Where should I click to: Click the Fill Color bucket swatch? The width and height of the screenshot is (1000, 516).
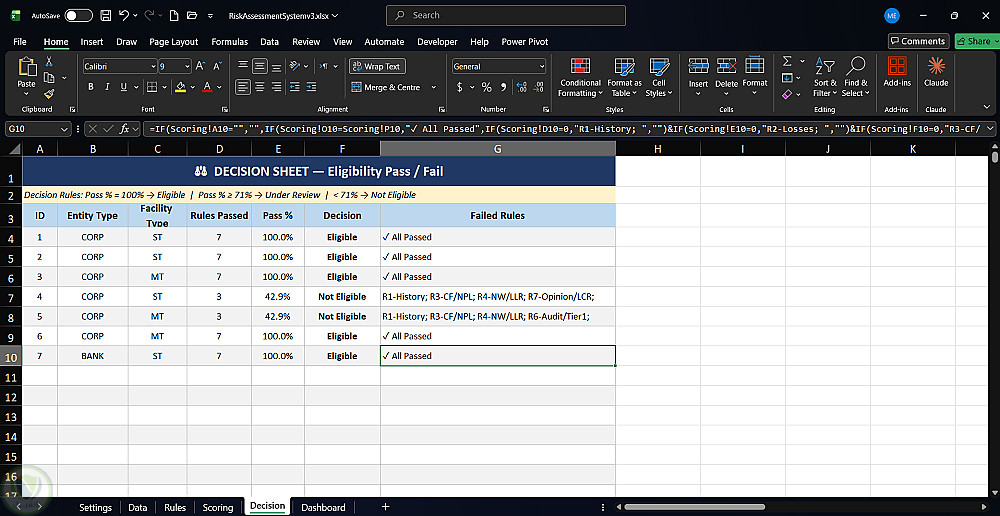(180, 87)
